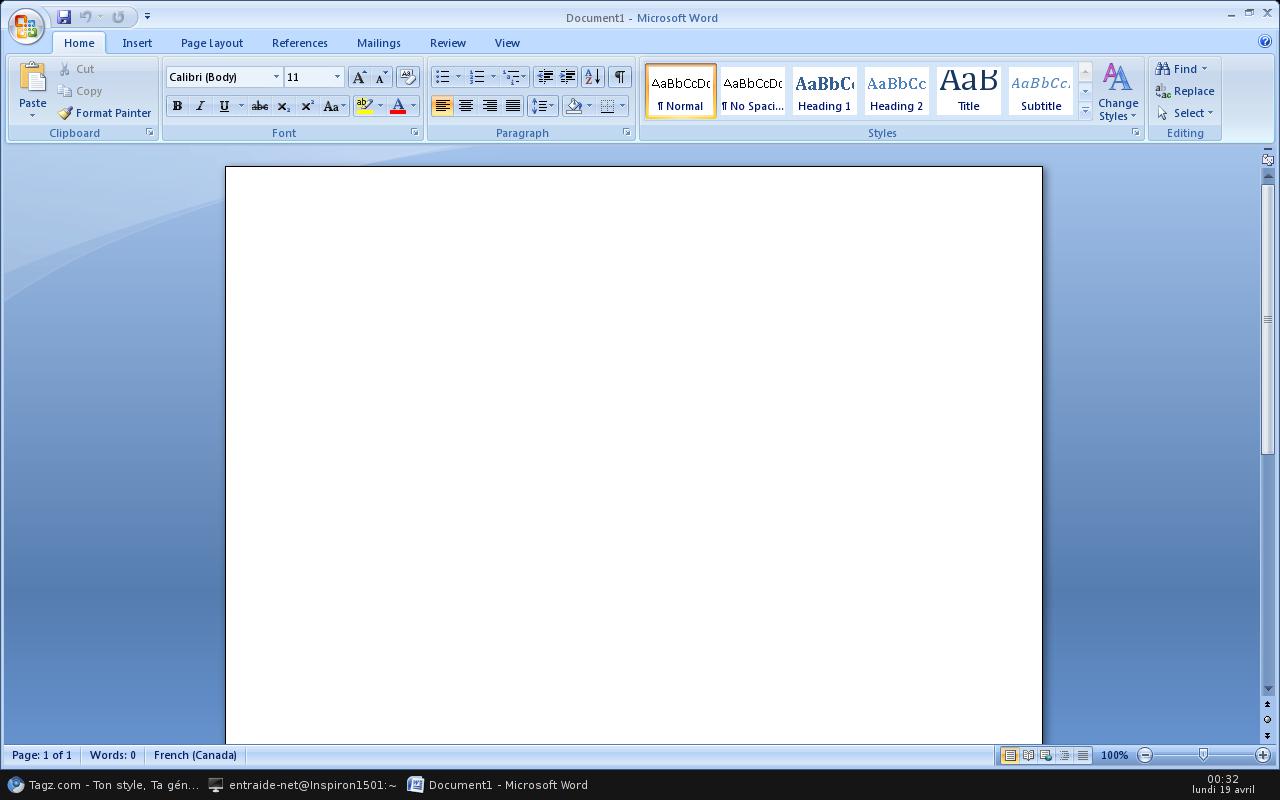Select the Format Painter tool
This screenshot has height=800, width=1280.
coord(105,113)
